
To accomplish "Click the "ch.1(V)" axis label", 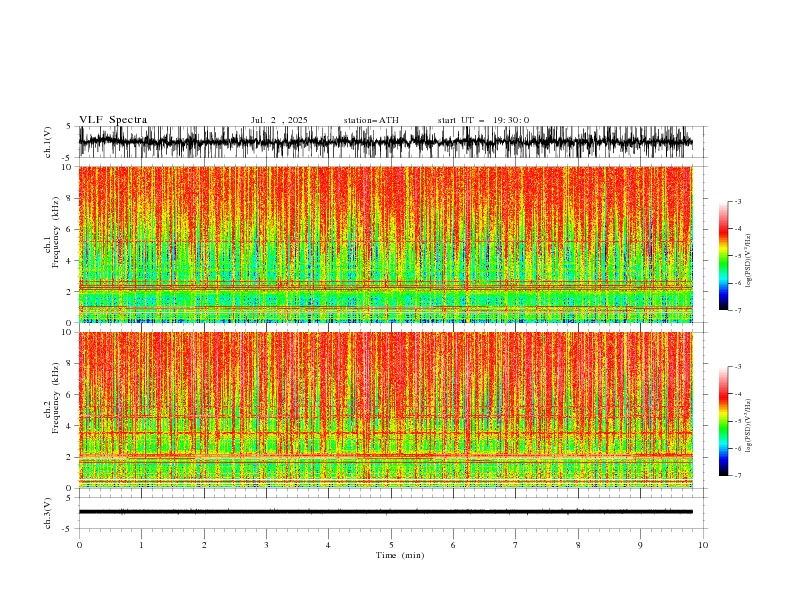I will coord(48,142).
